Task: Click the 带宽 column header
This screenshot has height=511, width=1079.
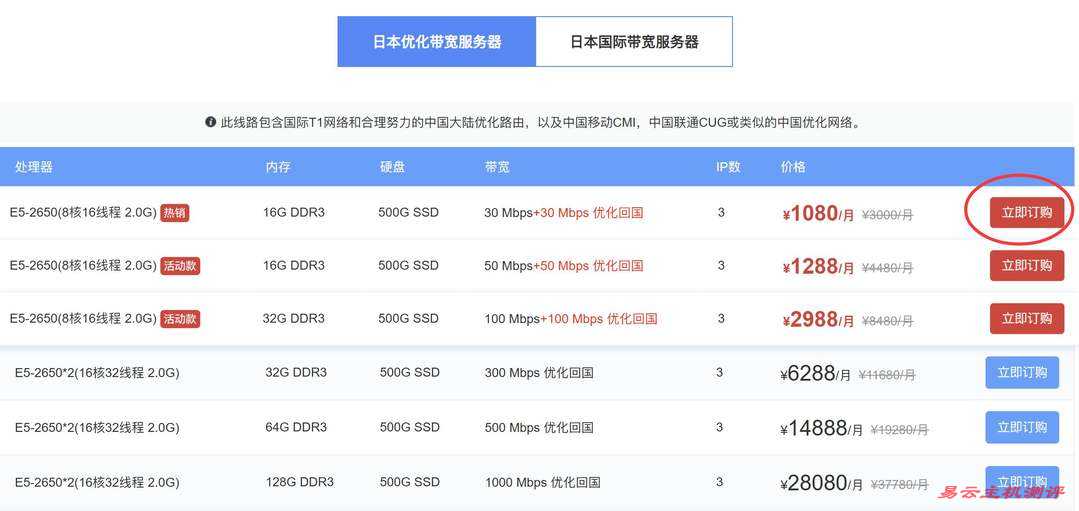Action: 497,167
